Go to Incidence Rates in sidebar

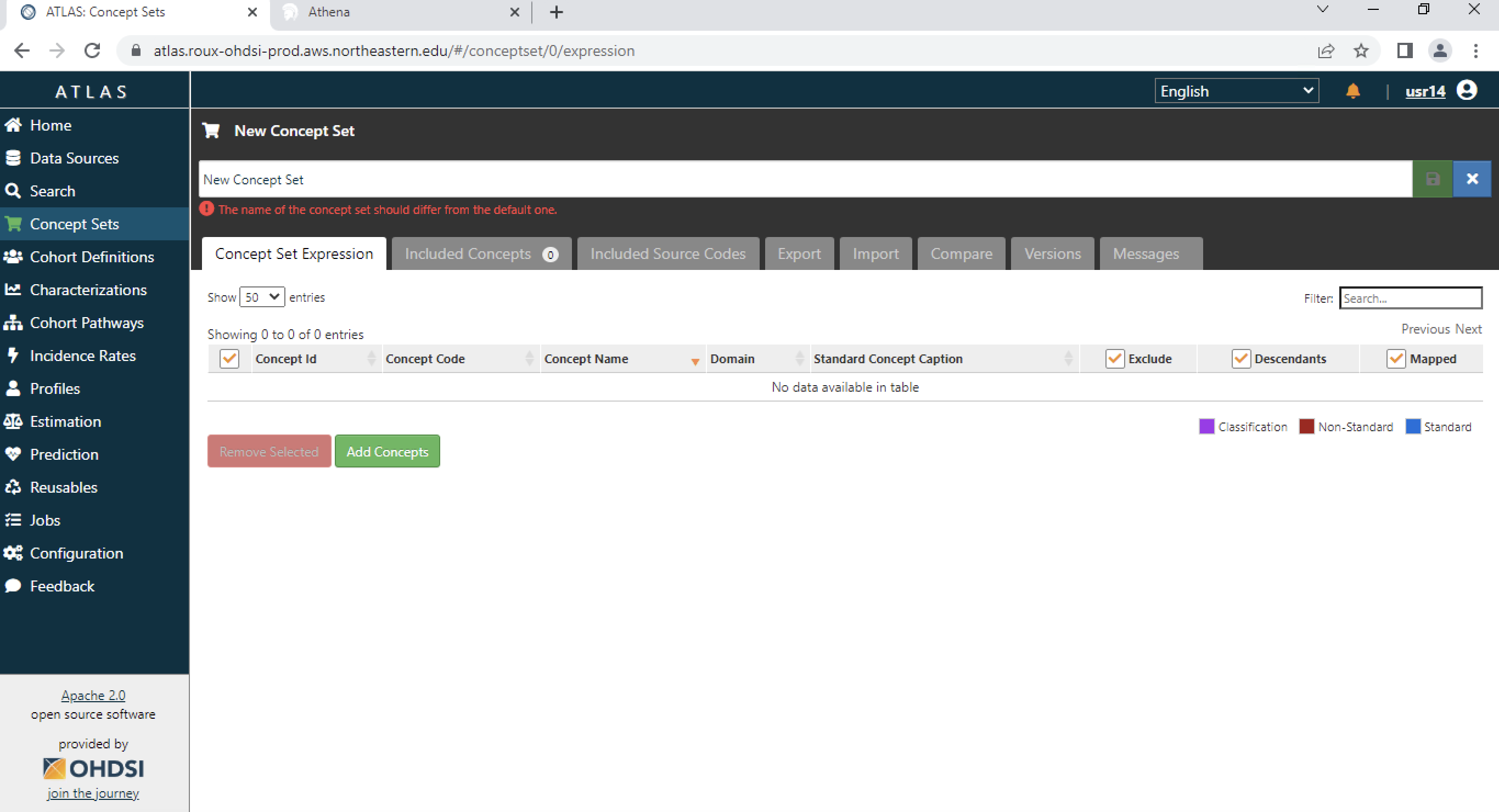point(82,356)
